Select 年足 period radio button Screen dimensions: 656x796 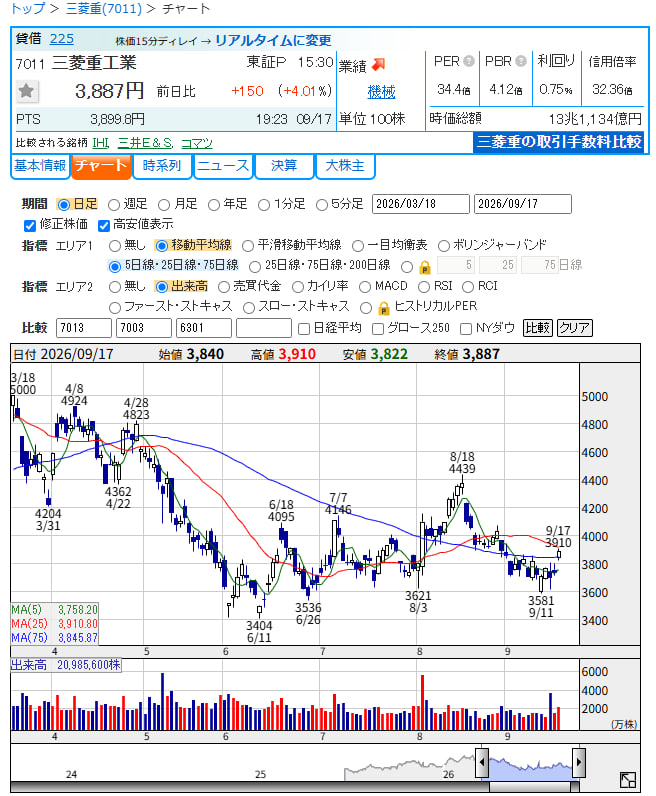pos(214,205)
